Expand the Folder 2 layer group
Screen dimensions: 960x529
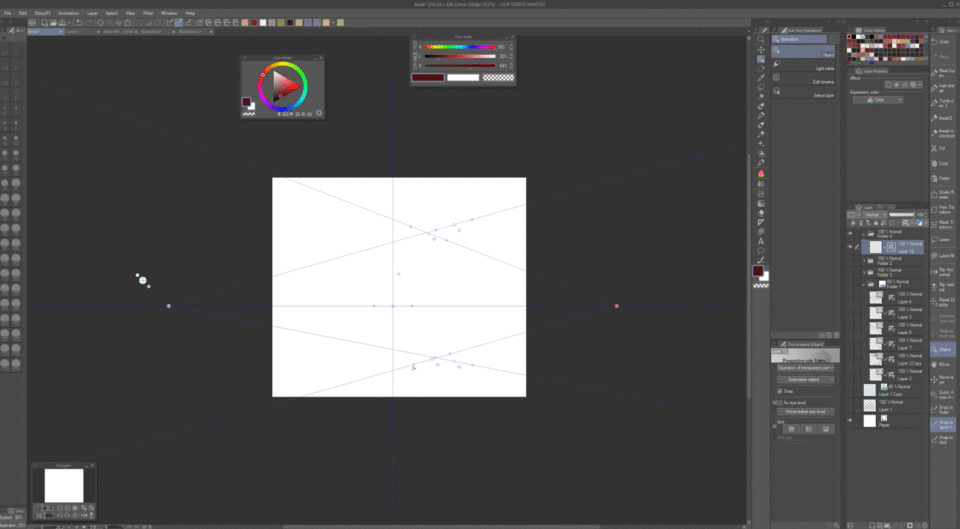click(x=864, y=261)
